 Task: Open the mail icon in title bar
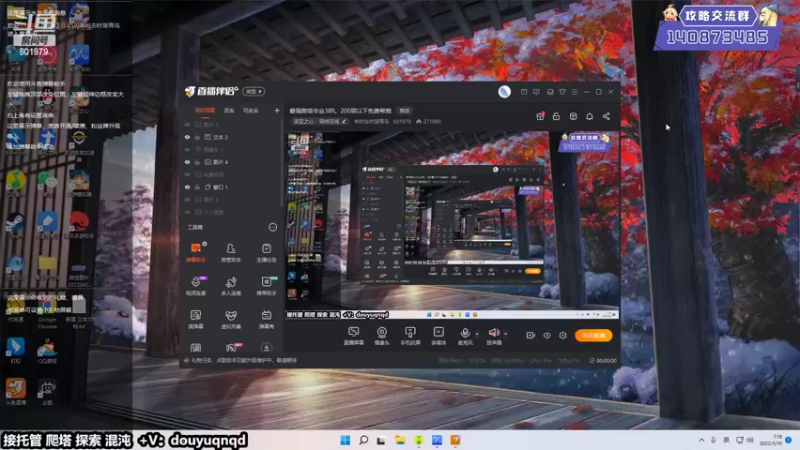[x=524, y=92]
